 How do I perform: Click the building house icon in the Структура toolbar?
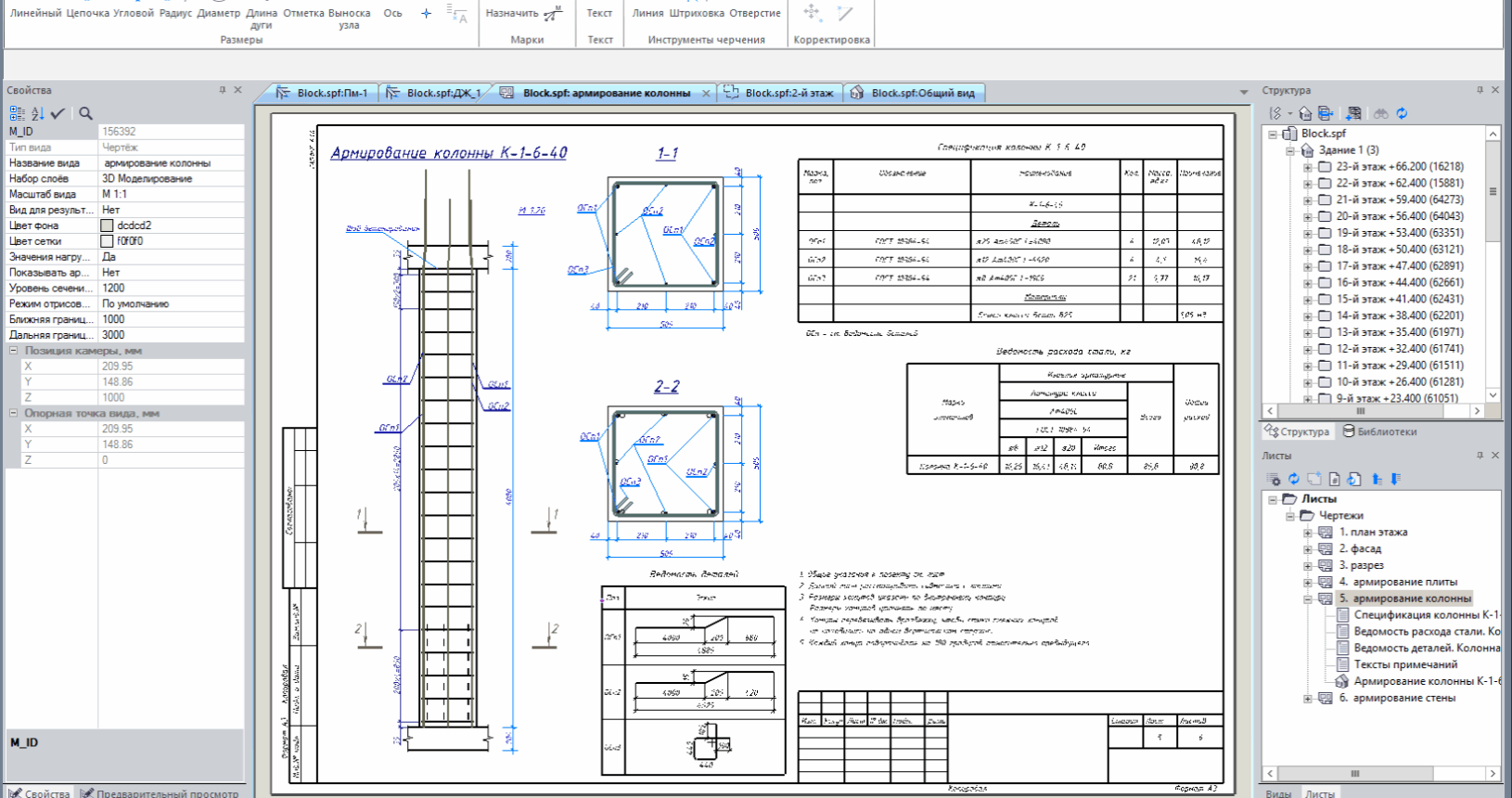point(1305,113)
